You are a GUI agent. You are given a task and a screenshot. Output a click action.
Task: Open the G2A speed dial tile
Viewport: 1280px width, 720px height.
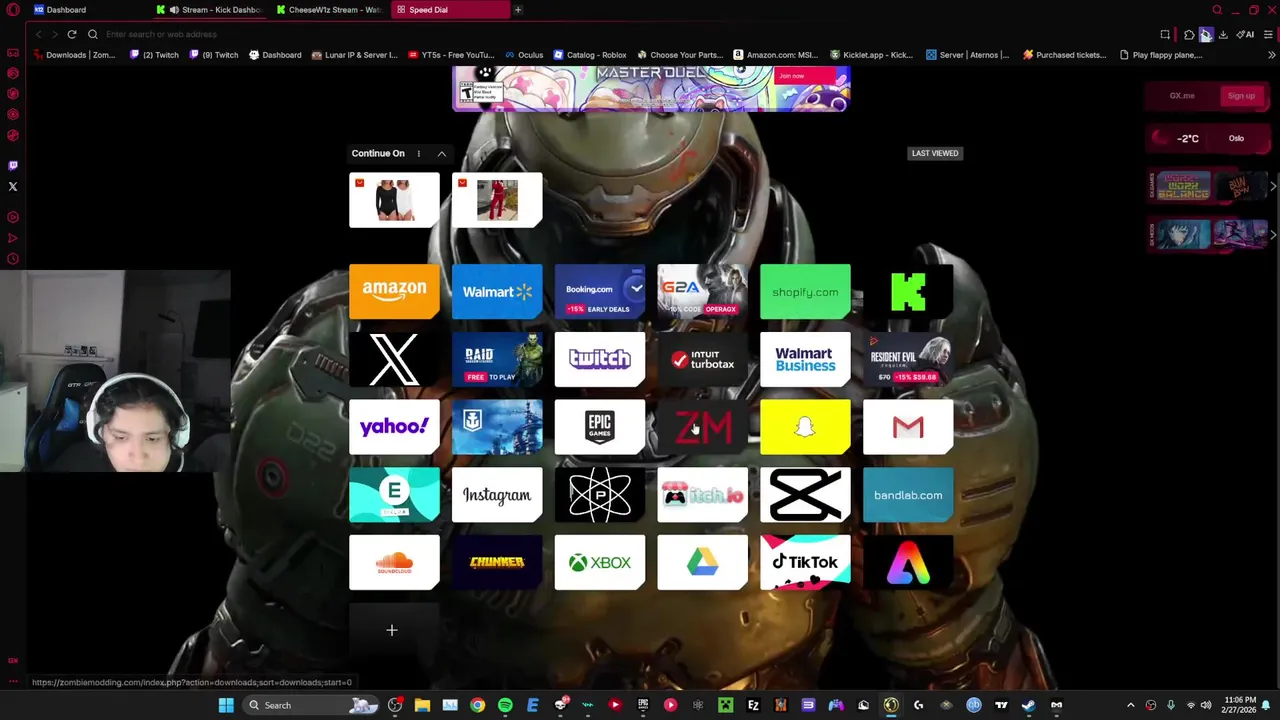(x=702, y=291)
